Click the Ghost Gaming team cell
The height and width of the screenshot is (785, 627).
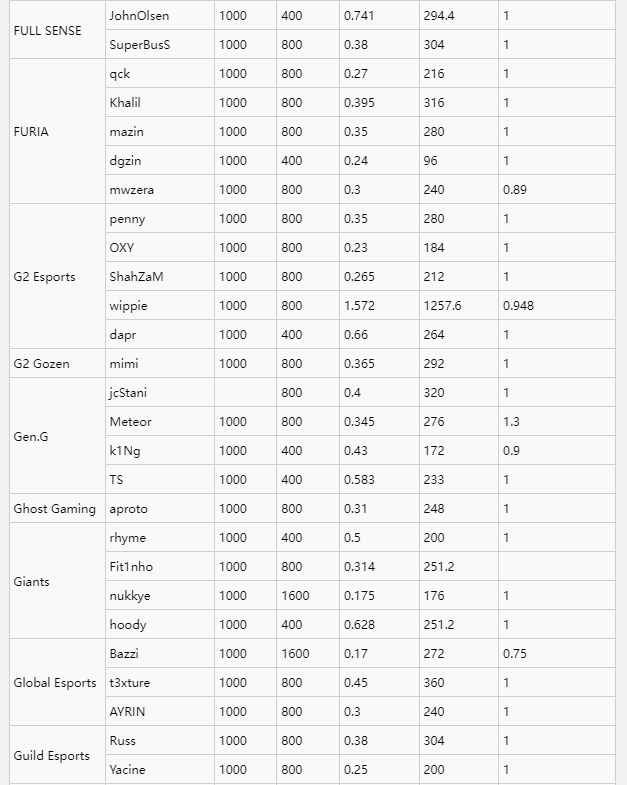click(x=54, y=508)
